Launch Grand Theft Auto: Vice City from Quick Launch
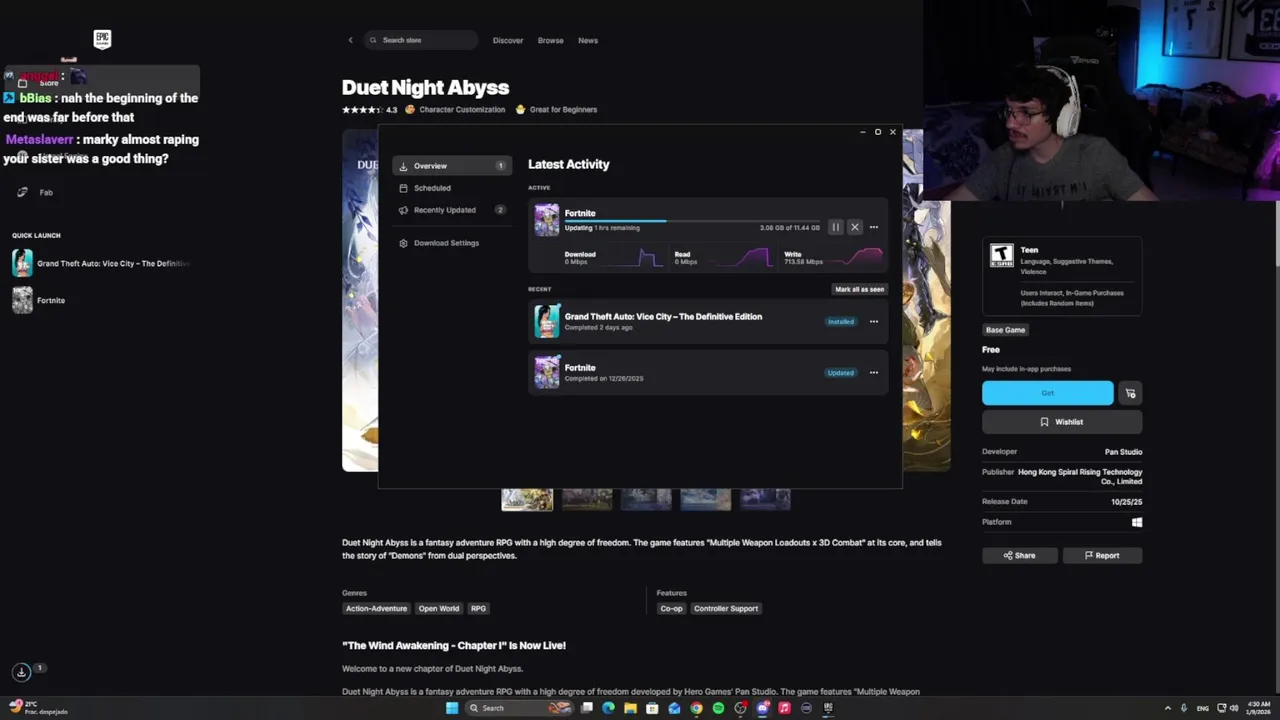This screenshot has width=1280, height=720. pyautogui.click(x=101, y=263)
